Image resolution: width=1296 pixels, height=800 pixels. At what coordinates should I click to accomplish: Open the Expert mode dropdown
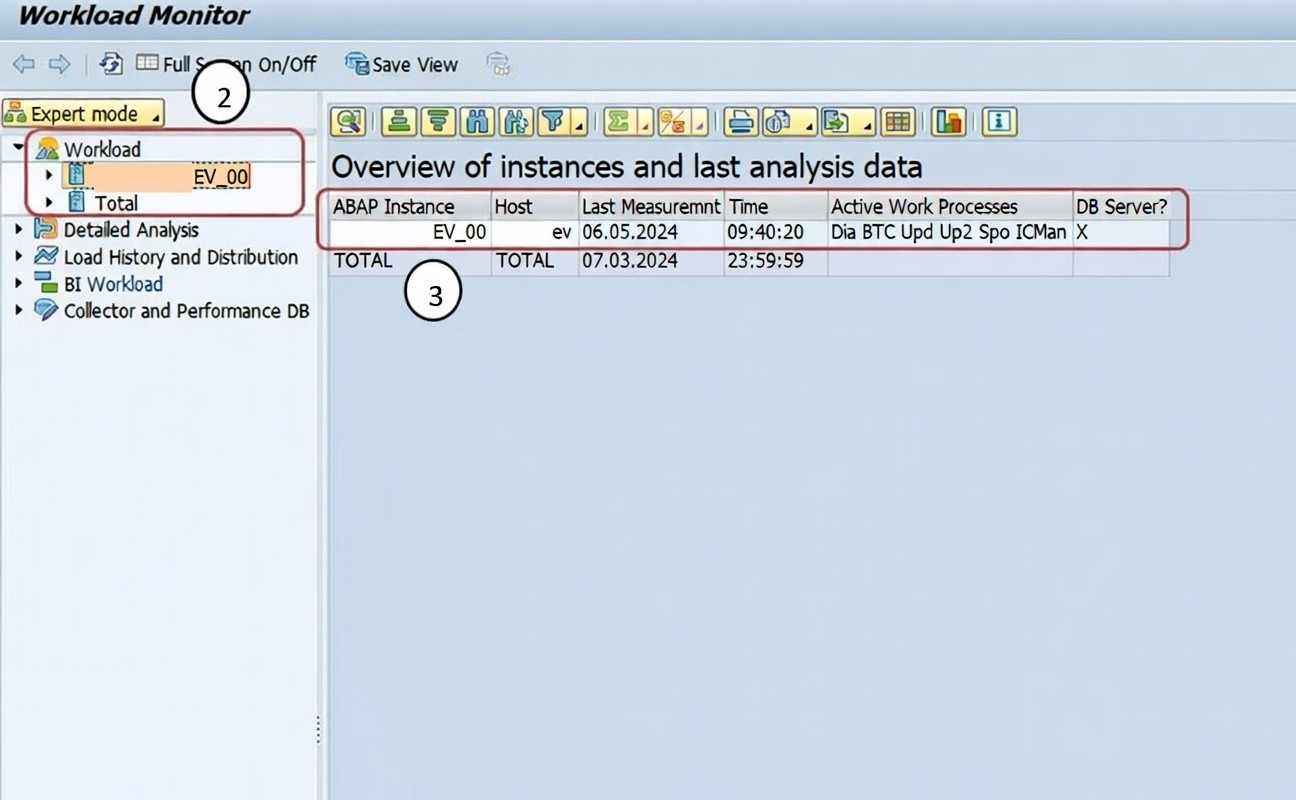(84, 114)
